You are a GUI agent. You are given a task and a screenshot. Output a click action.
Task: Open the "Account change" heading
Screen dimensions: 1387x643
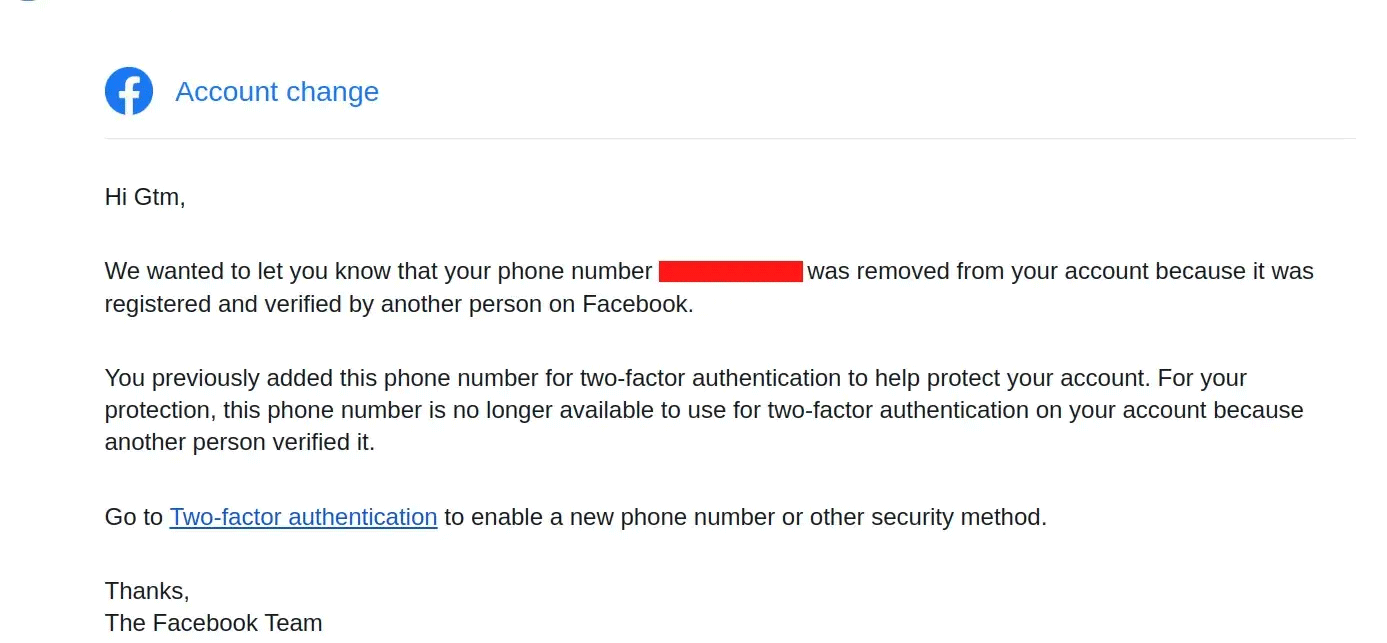point(277,92)
